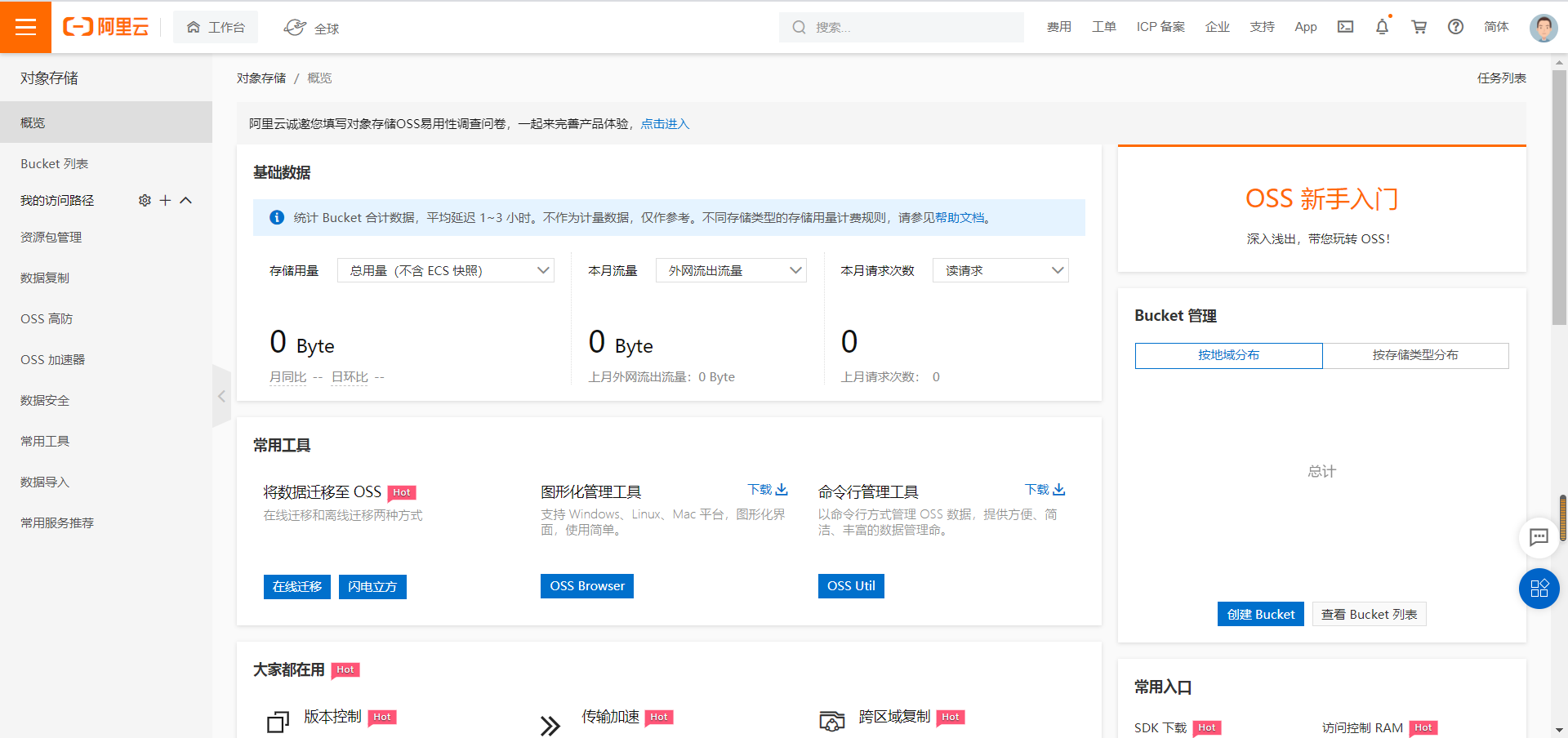Click the 月同比 label
The height and width of the screenshot is (738, 1568).
pyautogui.click(x=288, y=376)
